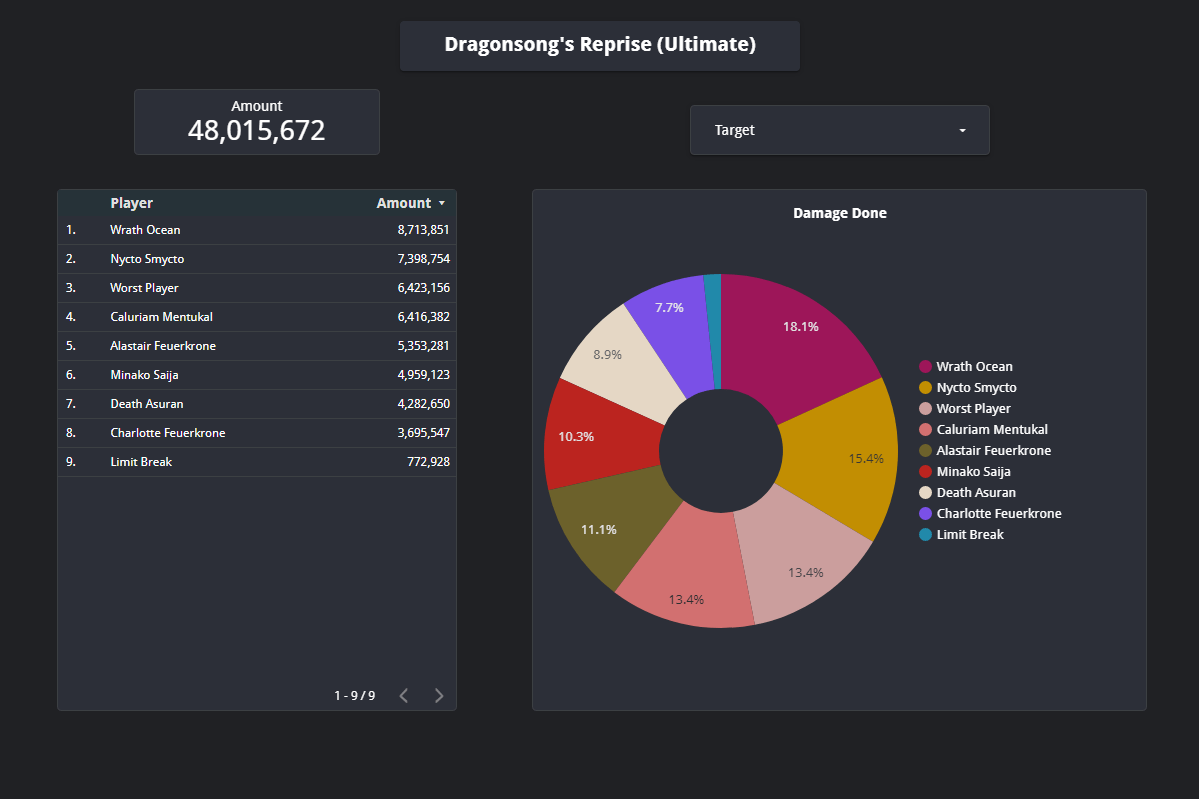This screenshot has height=799, width=1199.
Task: Select Nycto Smycto in chart legend
Action: pos(976,388)
